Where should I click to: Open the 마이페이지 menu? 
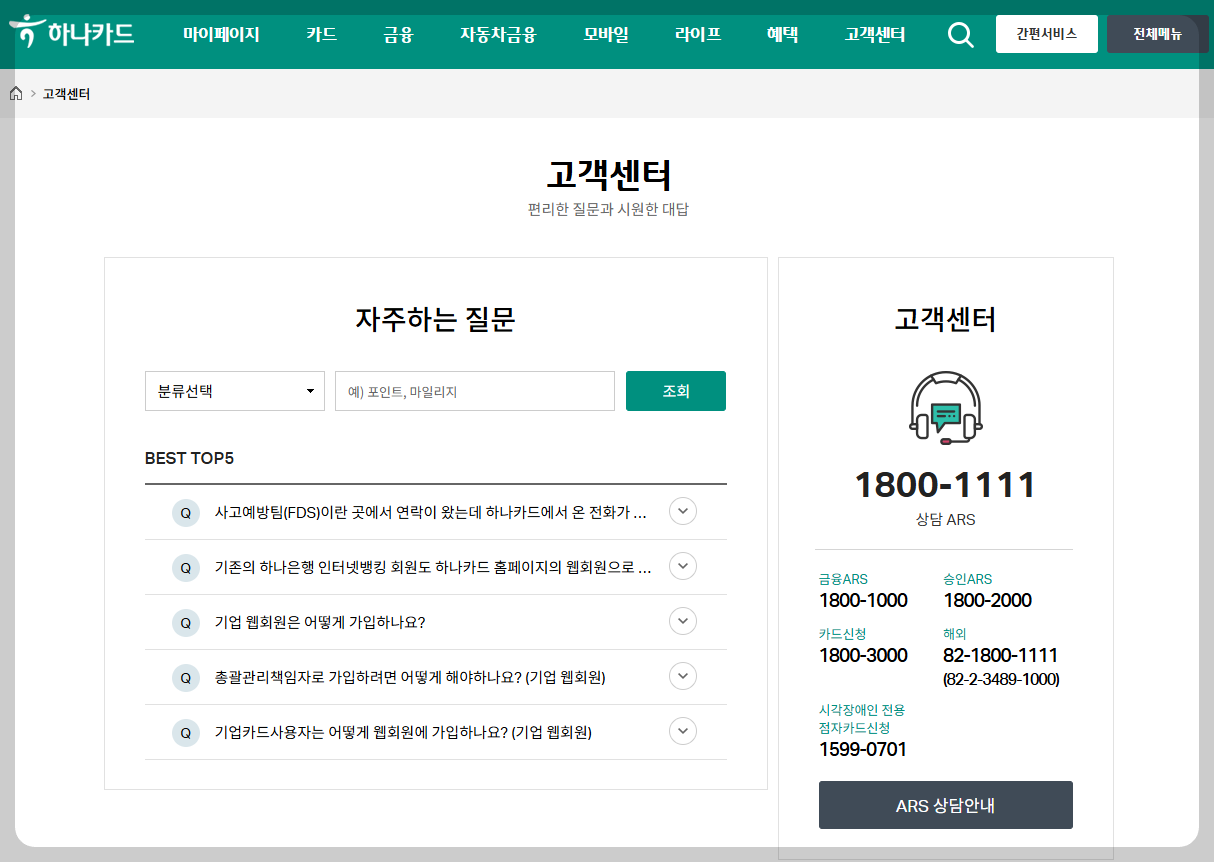pyautogui.click(x=221, y=34)
